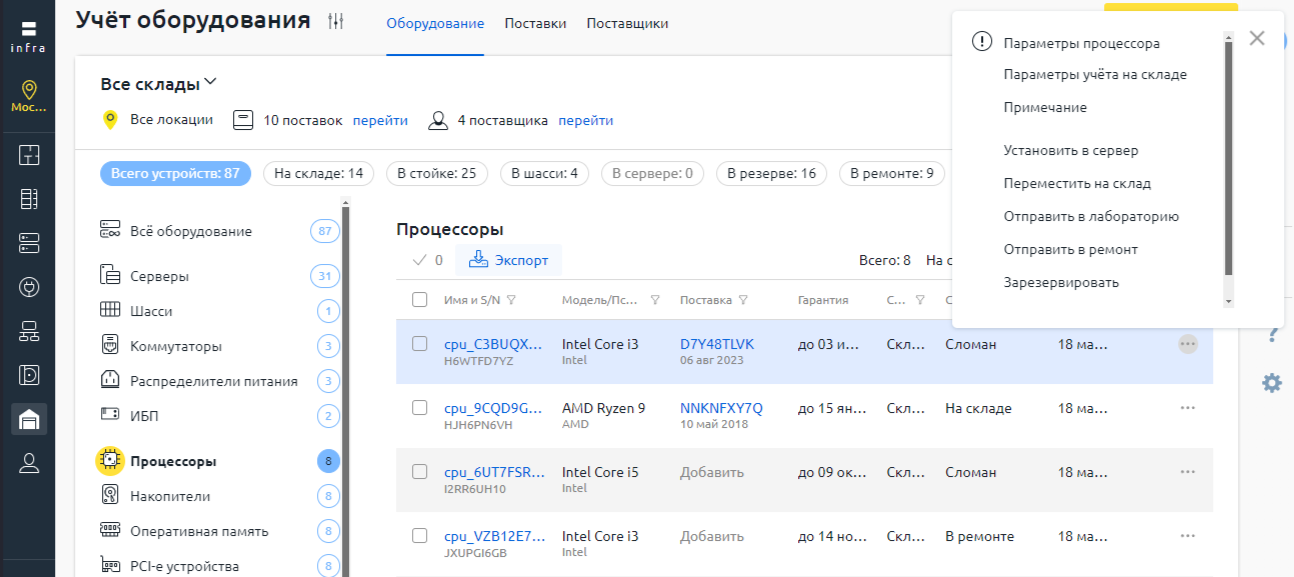Screen dimensions: 1294x577
Task: Click the filter settings icon beside the title
Action: (336, 22)
